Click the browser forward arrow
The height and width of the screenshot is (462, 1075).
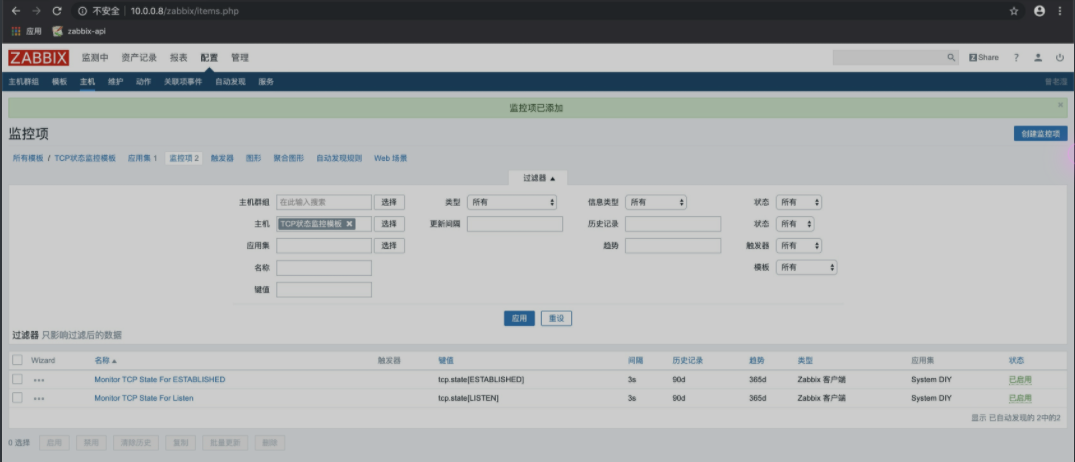[x=36, y=11]
